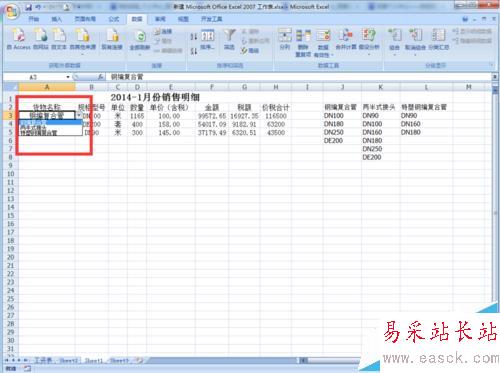Select third option in validation dropdown list
The width and height of the screenshot is (500, 373).
[50, 132]
